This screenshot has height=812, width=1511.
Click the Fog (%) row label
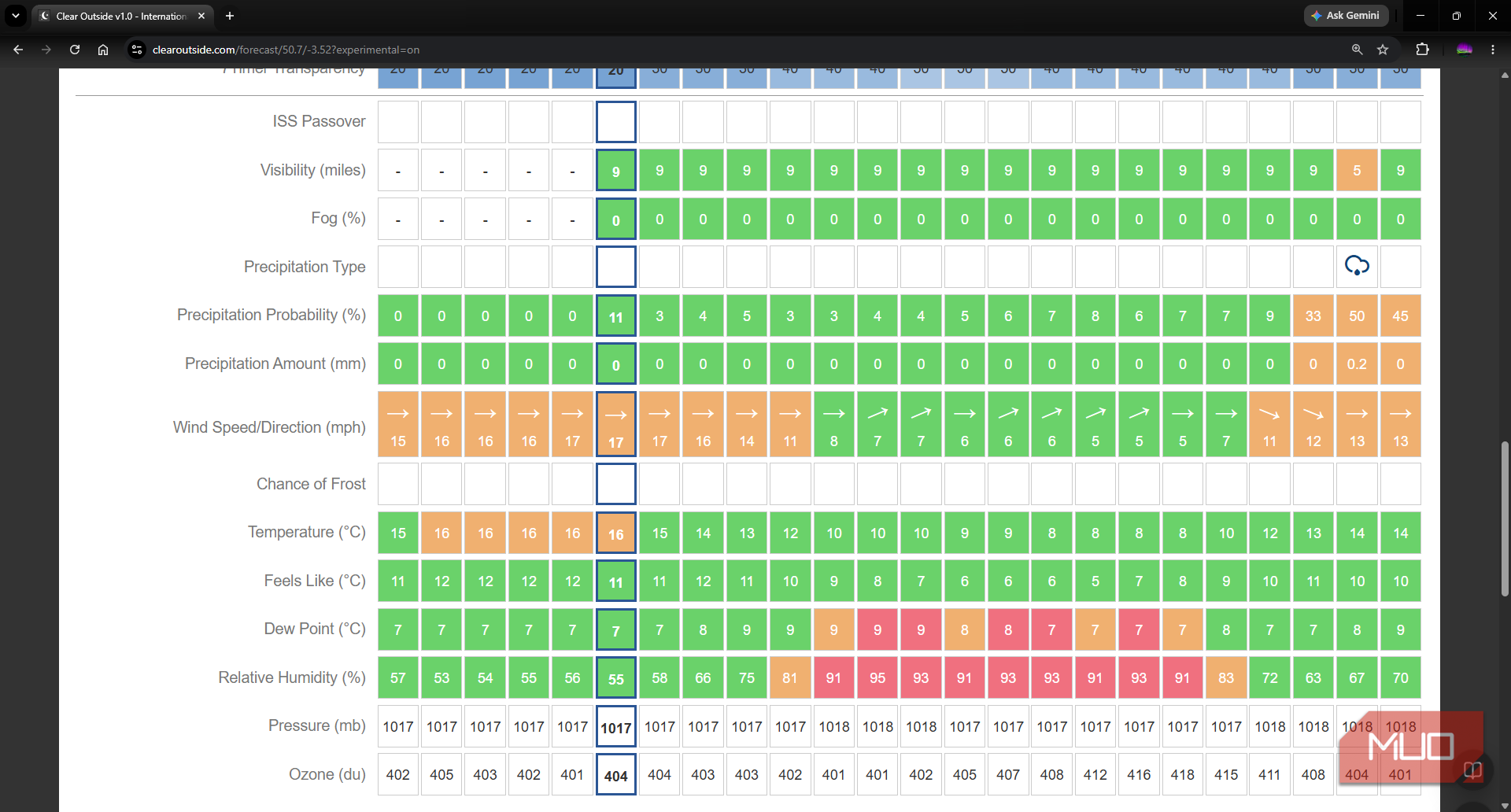click(338, 218)
